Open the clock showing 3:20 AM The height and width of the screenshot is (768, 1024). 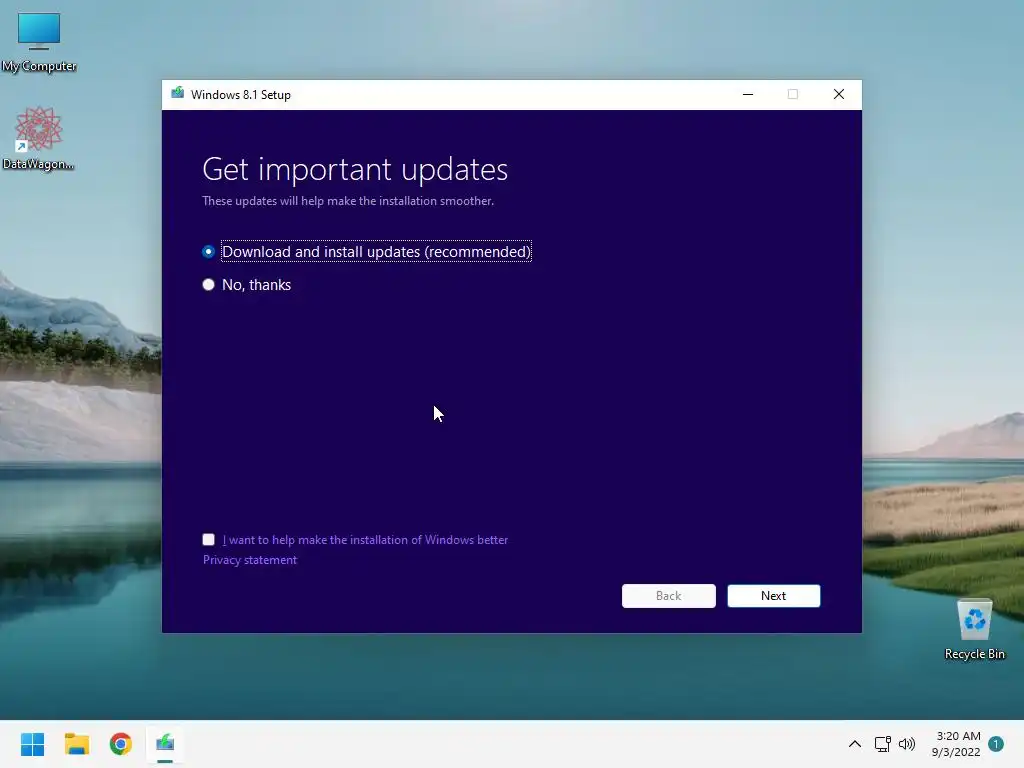[x=956, y=744]
